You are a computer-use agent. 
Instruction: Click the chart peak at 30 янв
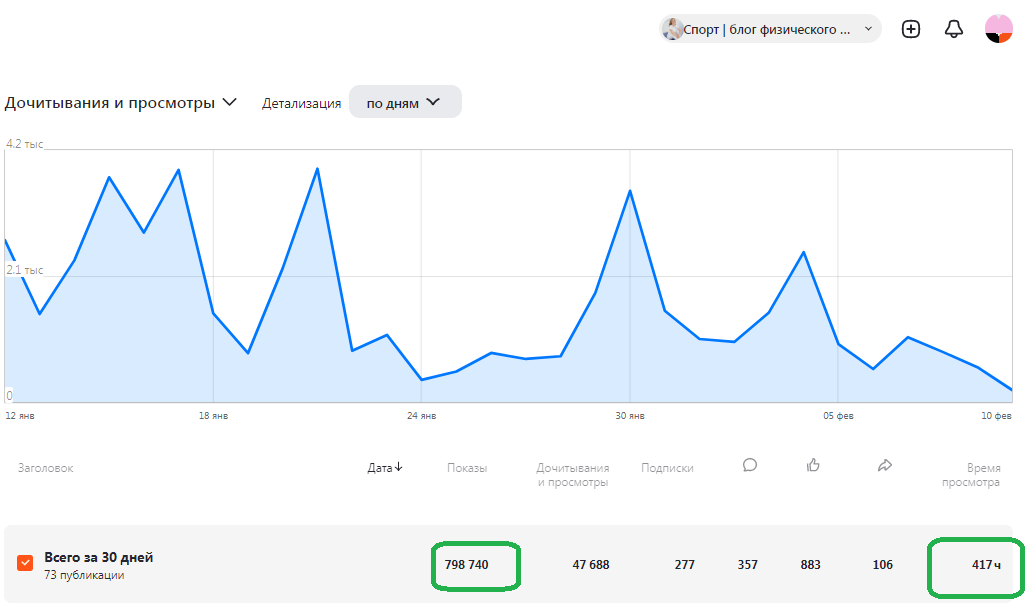tap(630, 191)
